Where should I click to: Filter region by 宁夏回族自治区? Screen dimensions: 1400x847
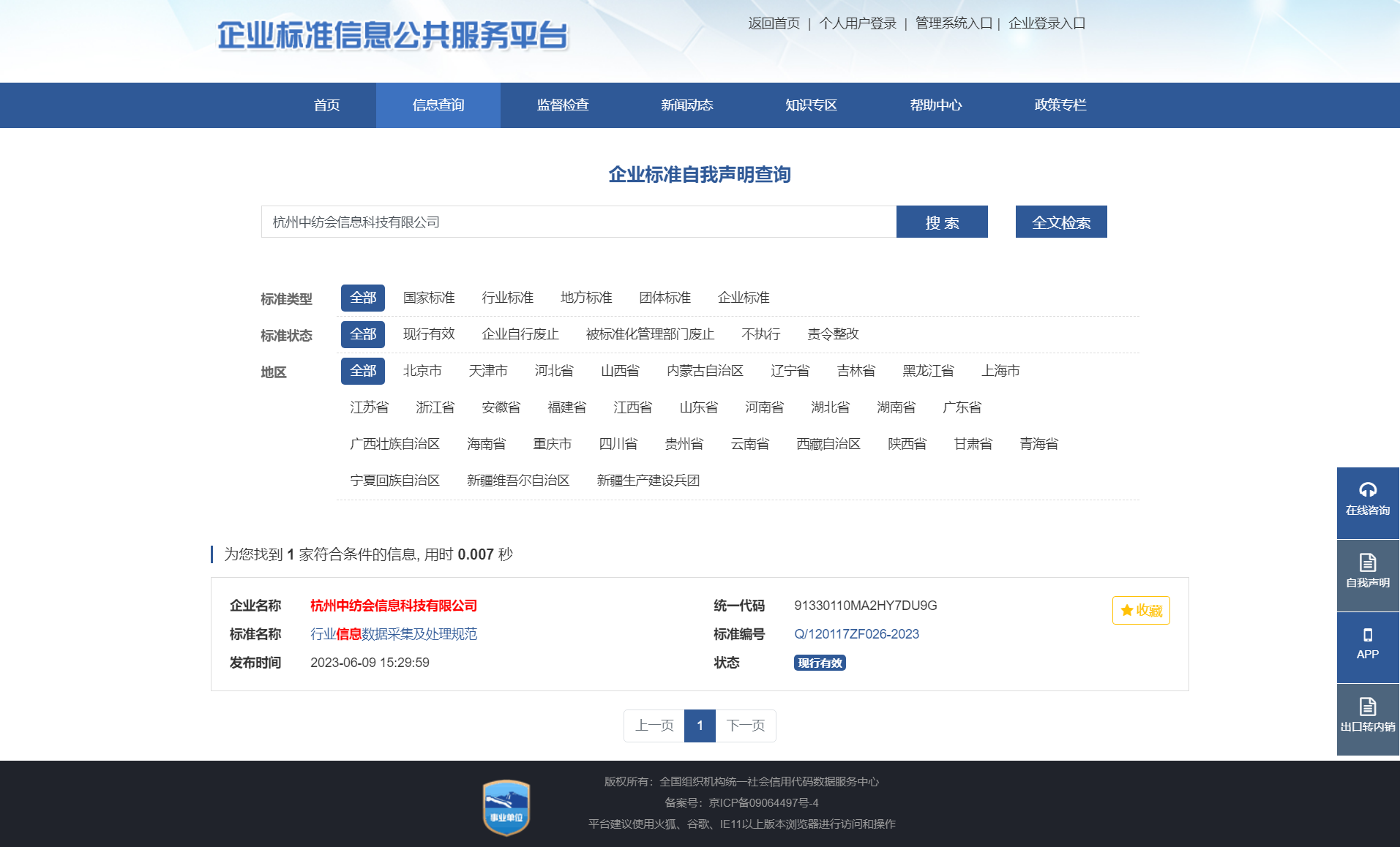coord(394,481)
